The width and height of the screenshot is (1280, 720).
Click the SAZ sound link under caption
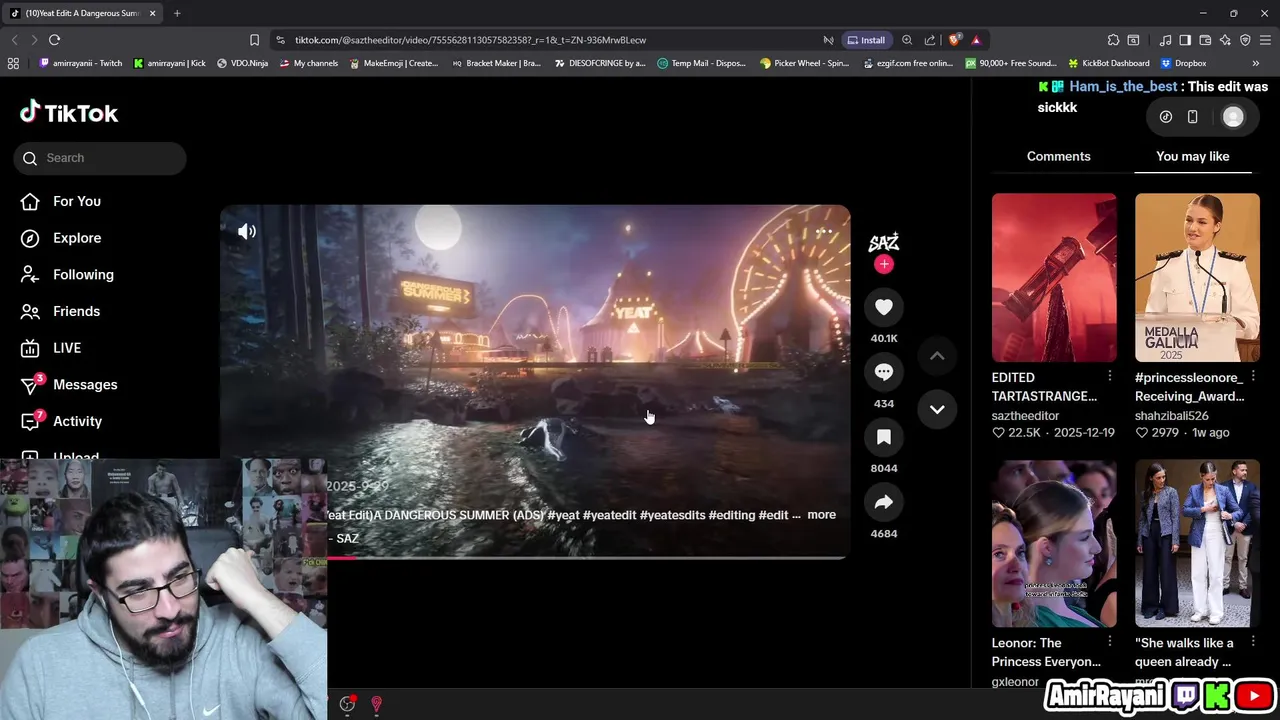tap(346, 538)
